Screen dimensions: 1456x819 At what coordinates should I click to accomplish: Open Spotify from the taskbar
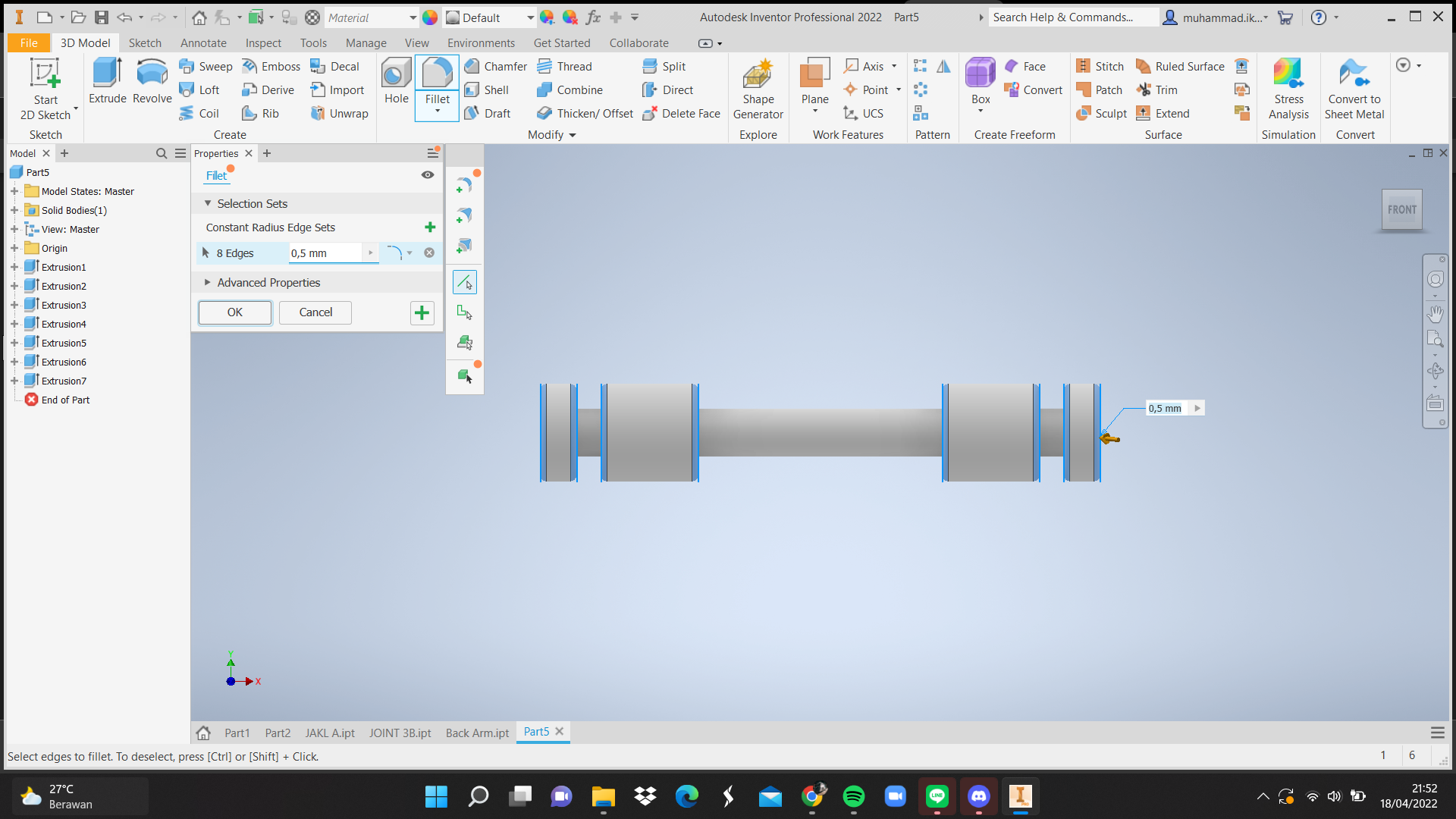click(x=854, y=796)
